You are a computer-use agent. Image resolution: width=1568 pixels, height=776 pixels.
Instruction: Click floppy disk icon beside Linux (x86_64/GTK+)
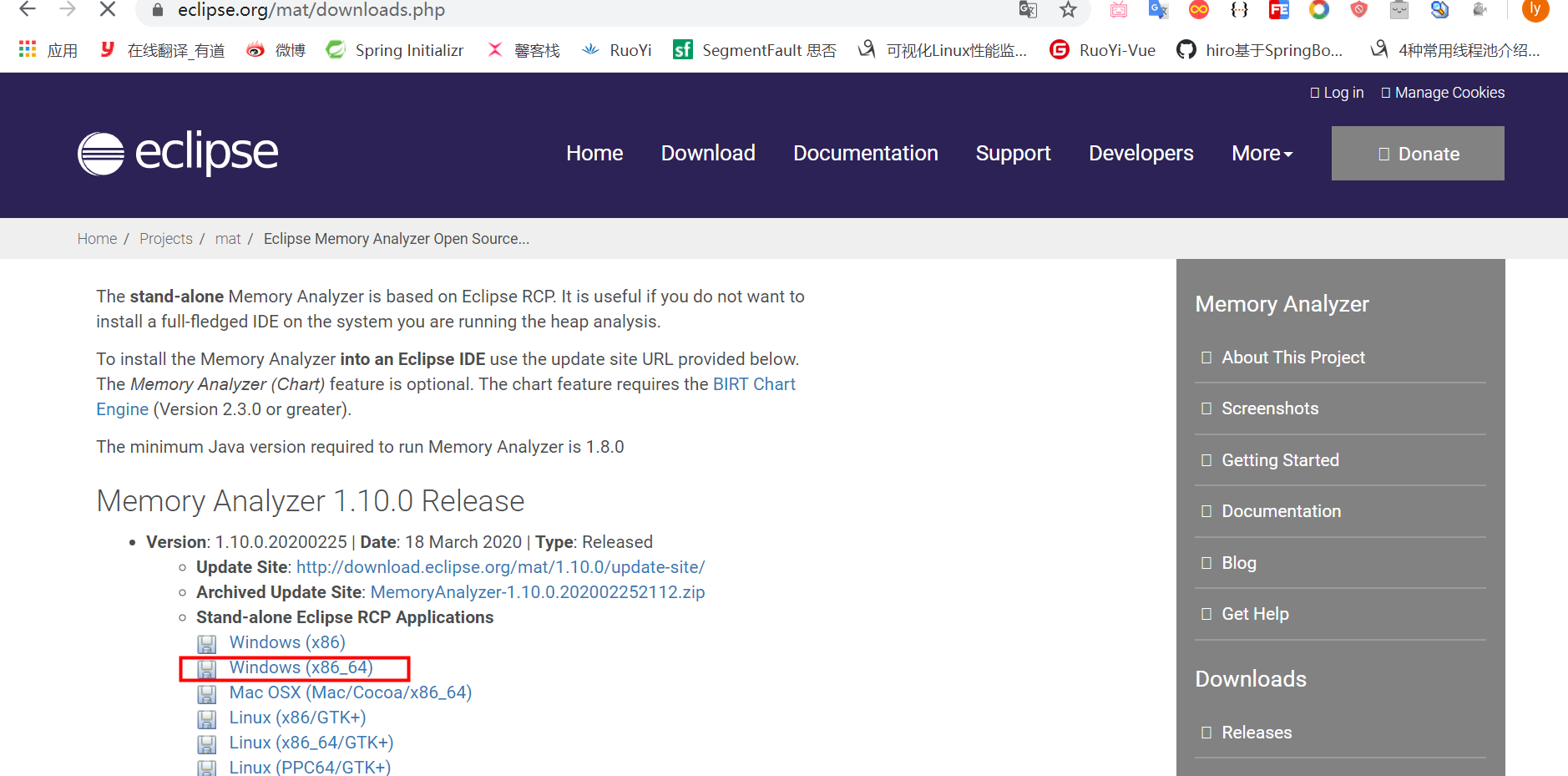(206, 744)
